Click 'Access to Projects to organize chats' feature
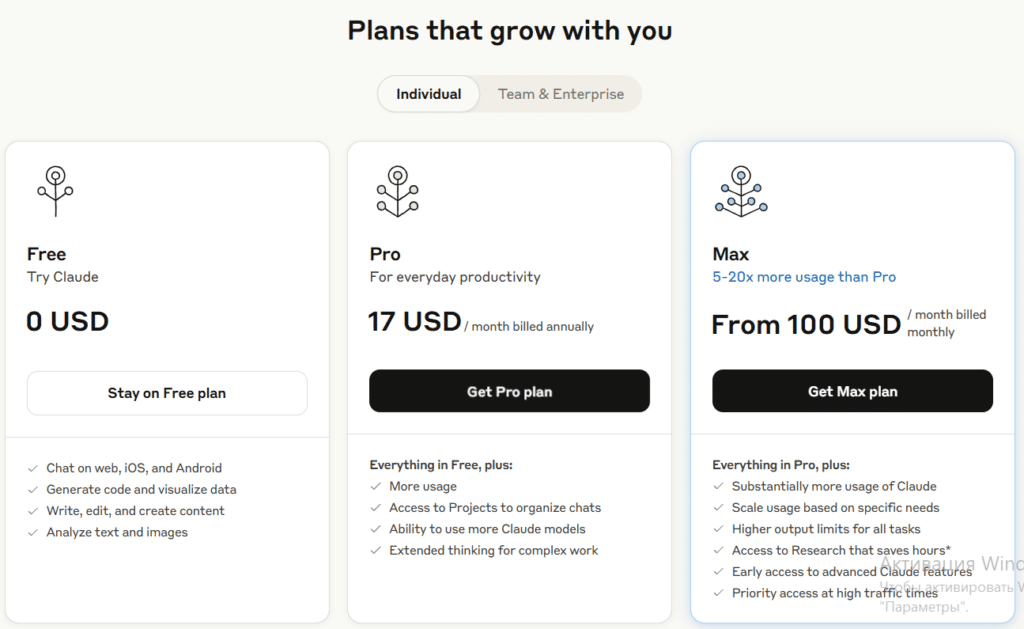This screenshot has width=1024, height=629. click(x=495, y=508)
